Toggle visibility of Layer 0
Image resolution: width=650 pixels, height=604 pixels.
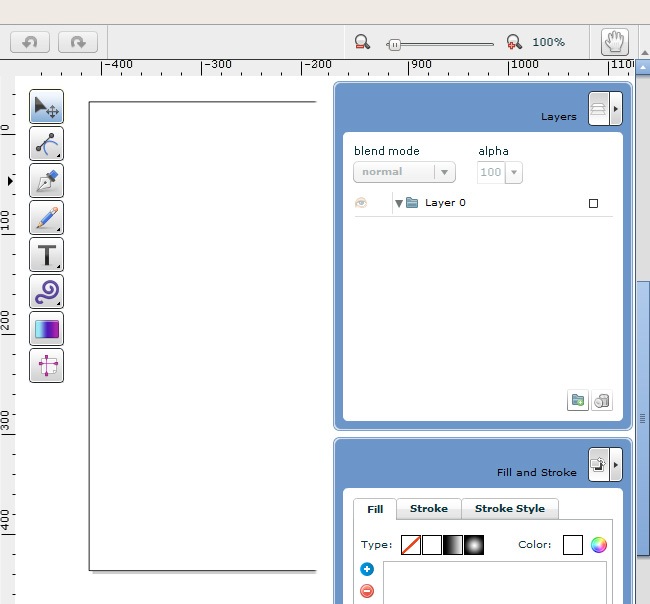point(361,203)
